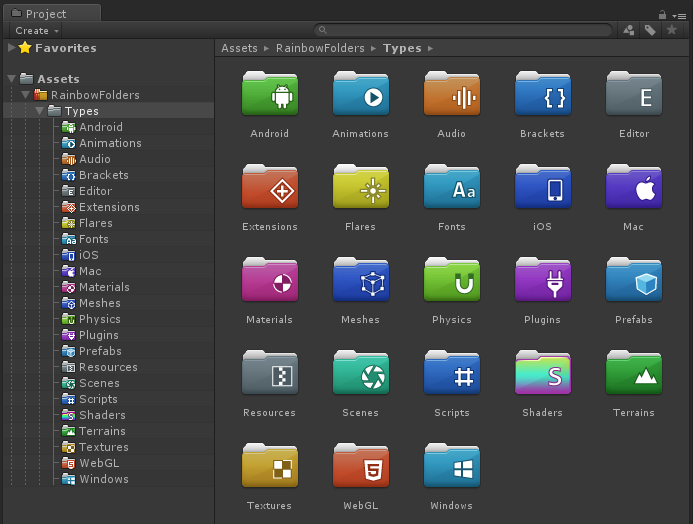Screen dimensions: 693x524
Task: Open the WebGL folder in grid
Action: click(361, 466)
